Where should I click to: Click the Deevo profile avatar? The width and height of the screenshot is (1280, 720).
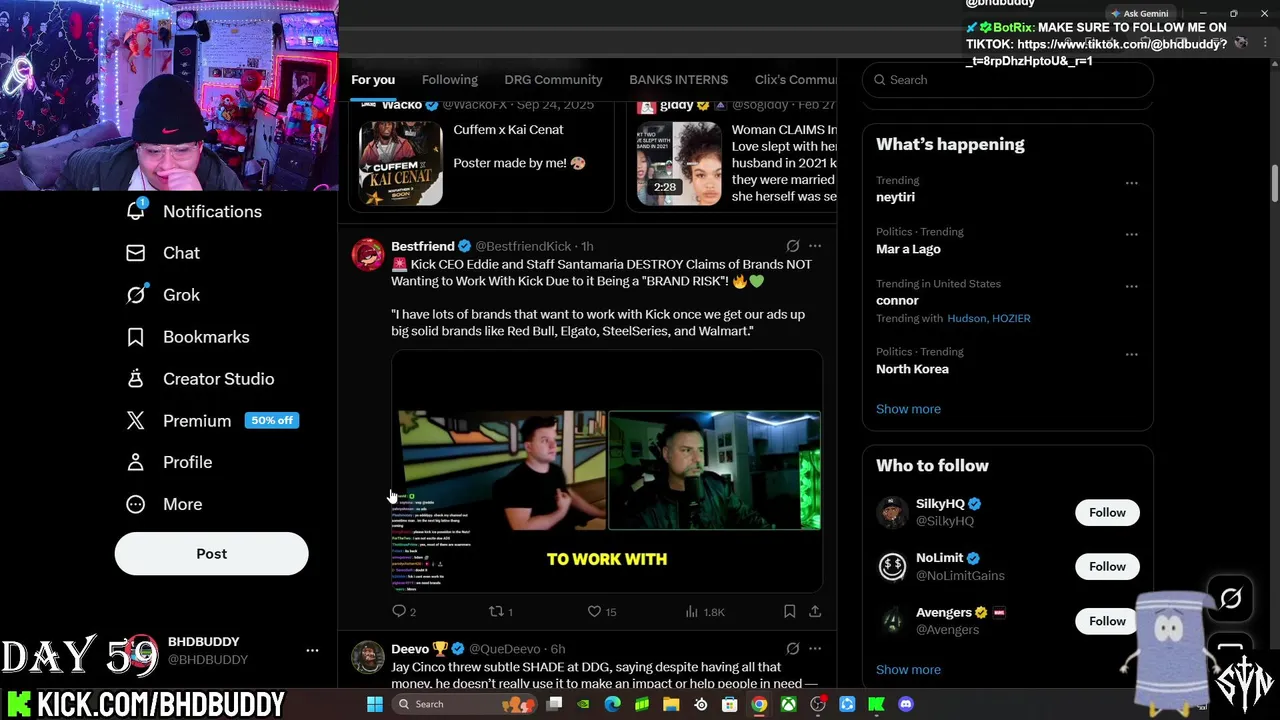click(x=368, y=657)
